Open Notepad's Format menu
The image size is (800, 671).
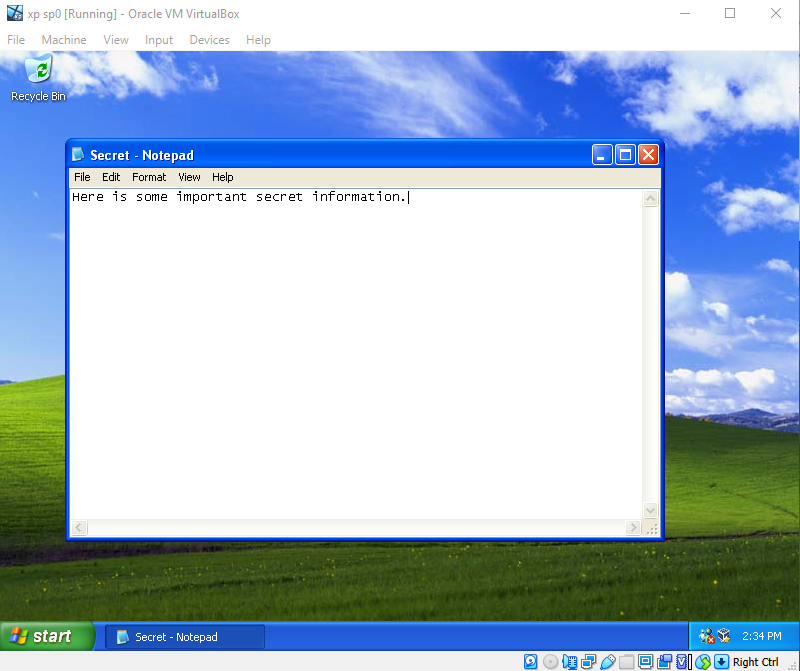pos(149,177)
